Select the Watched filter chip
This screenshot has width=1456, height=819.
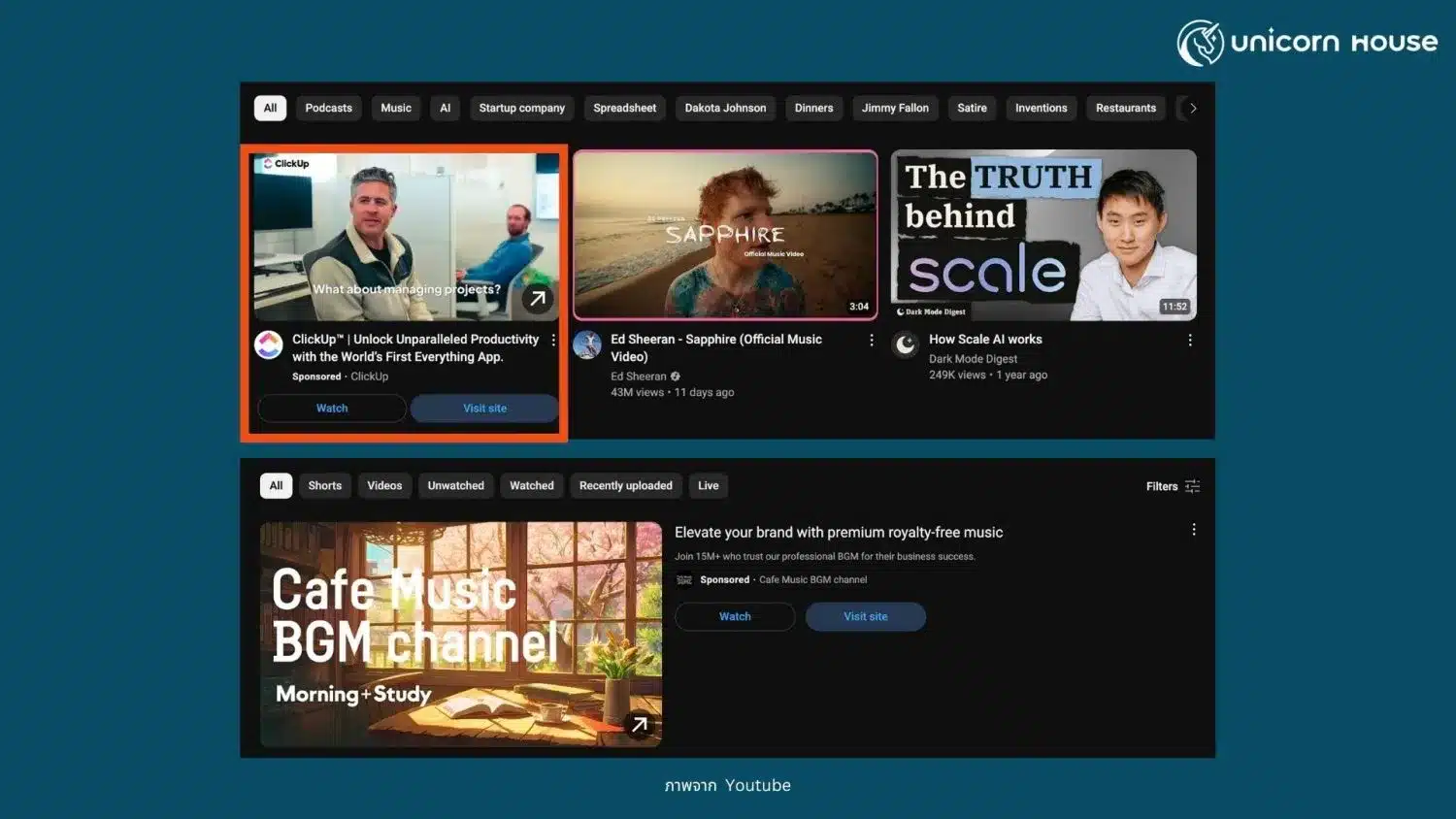pos(532,485)
